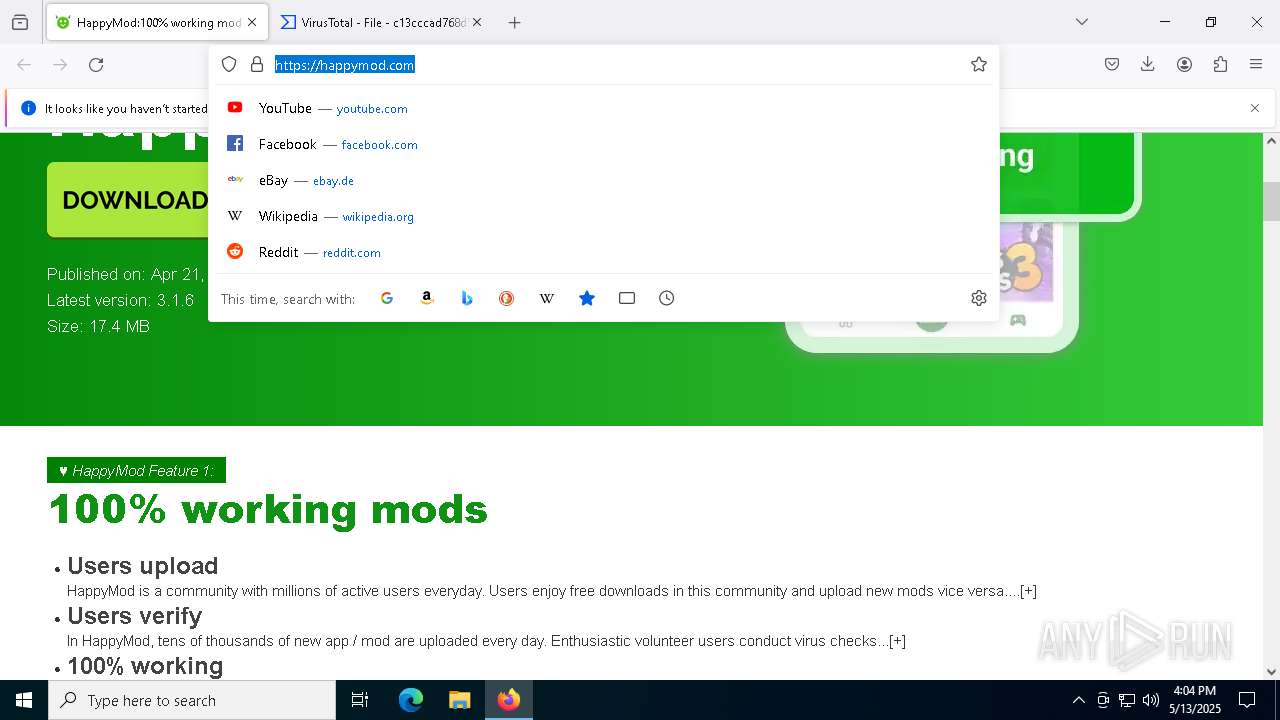The height and width of the screenshot is (720, 1280).
Task: Search with Google this time
Action: 387,298
